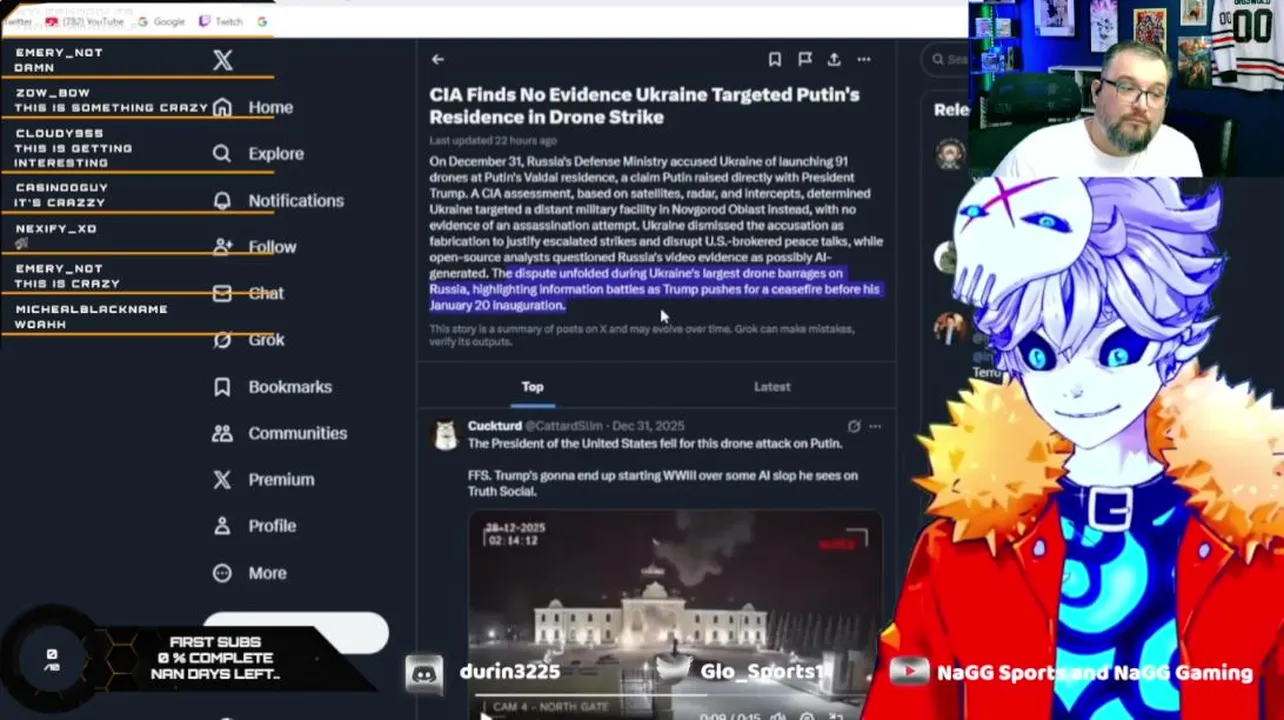Click the post text 'The President of the United States'
The height and width of the screenshot is (720, 1284).
point(655,443)
